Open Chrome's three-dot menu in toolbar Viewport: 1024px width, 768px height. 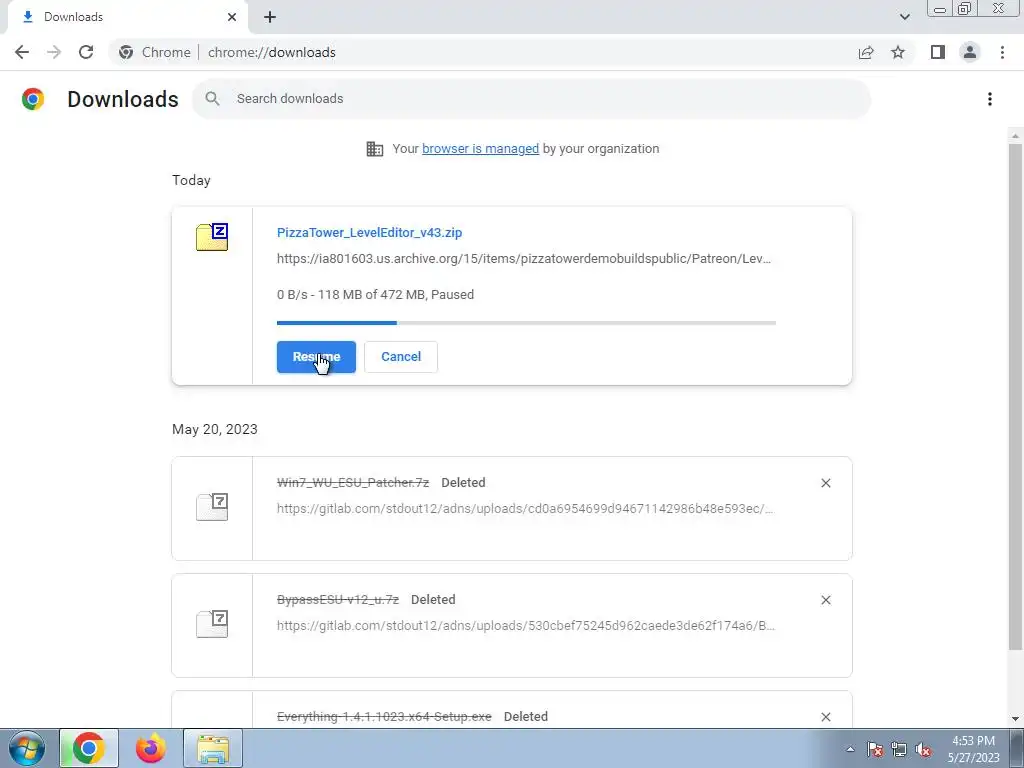1002,52
